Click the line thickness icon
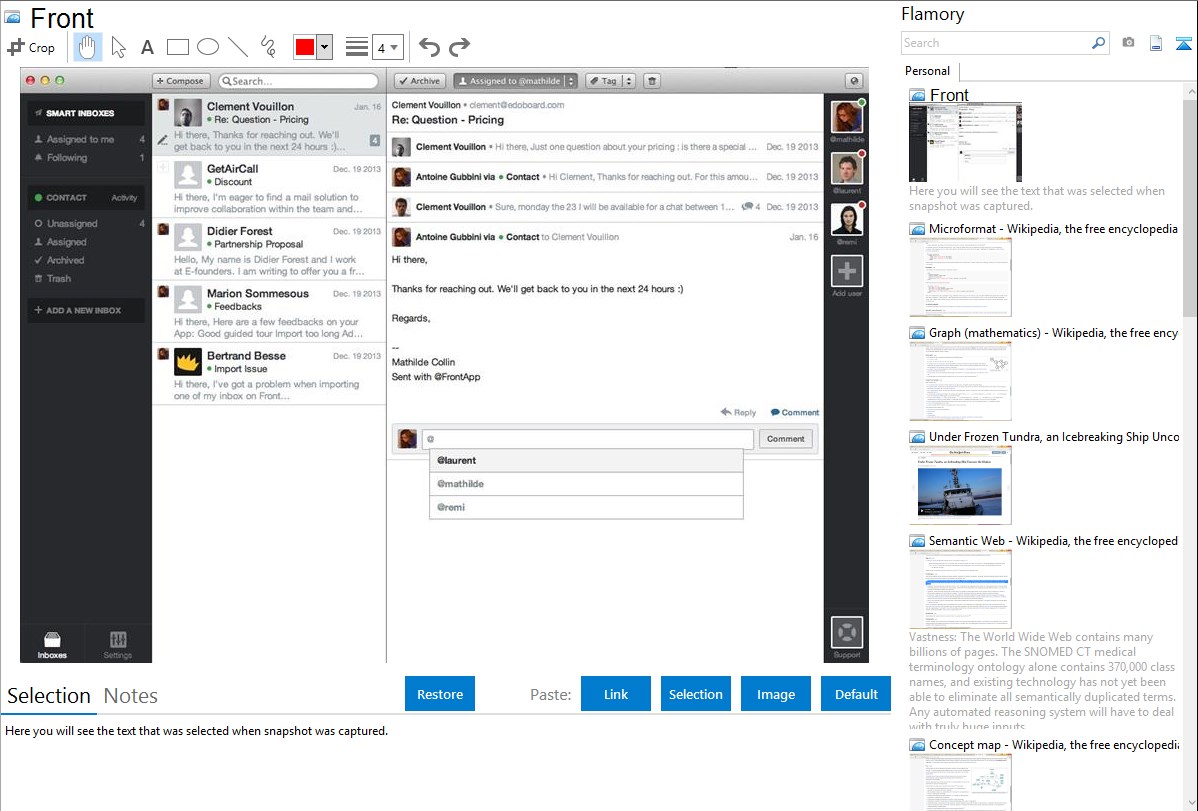 tap(356, 47)
